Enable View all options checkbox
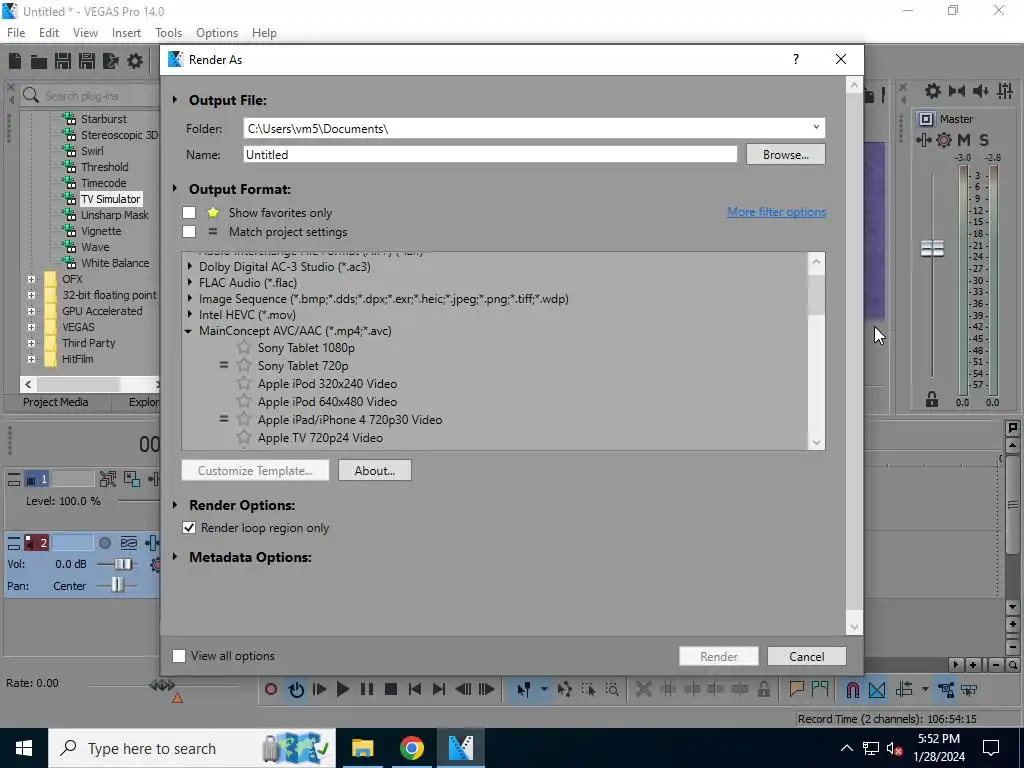1024x768 pixels. tap(179, 656)
